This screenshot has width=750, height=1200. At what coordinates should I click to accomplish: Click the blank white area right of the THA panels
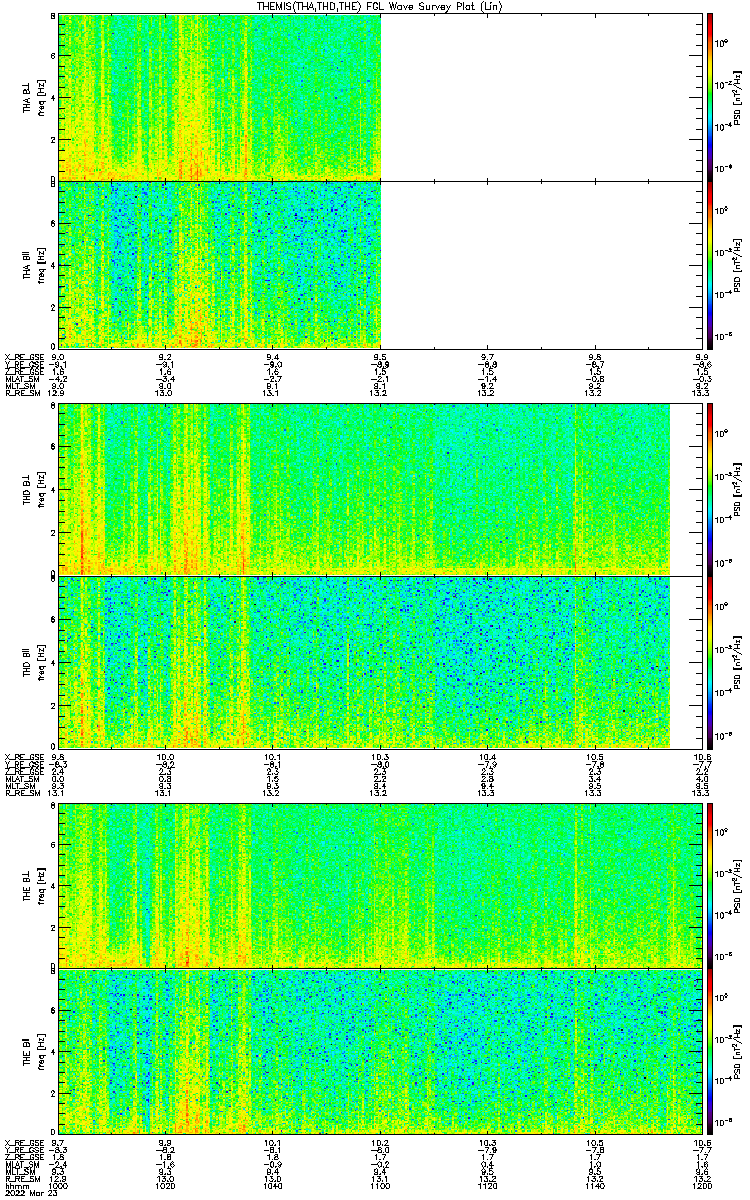pyautogui.click(x=541, y=180)
